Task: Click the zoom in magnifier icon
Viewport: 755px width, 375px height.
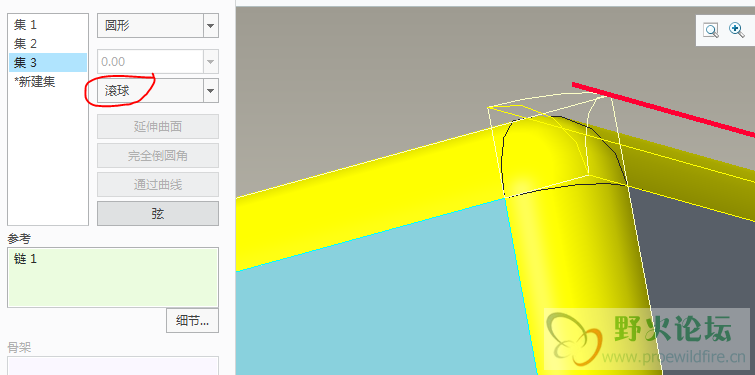Action: [x=737, y=30]
